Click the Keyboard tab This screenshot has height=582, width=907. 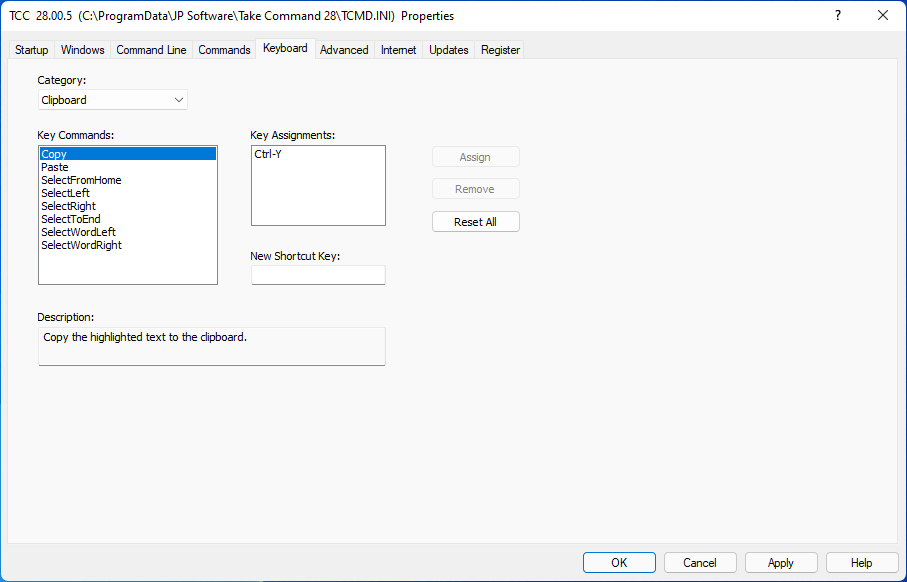(285, 49)
